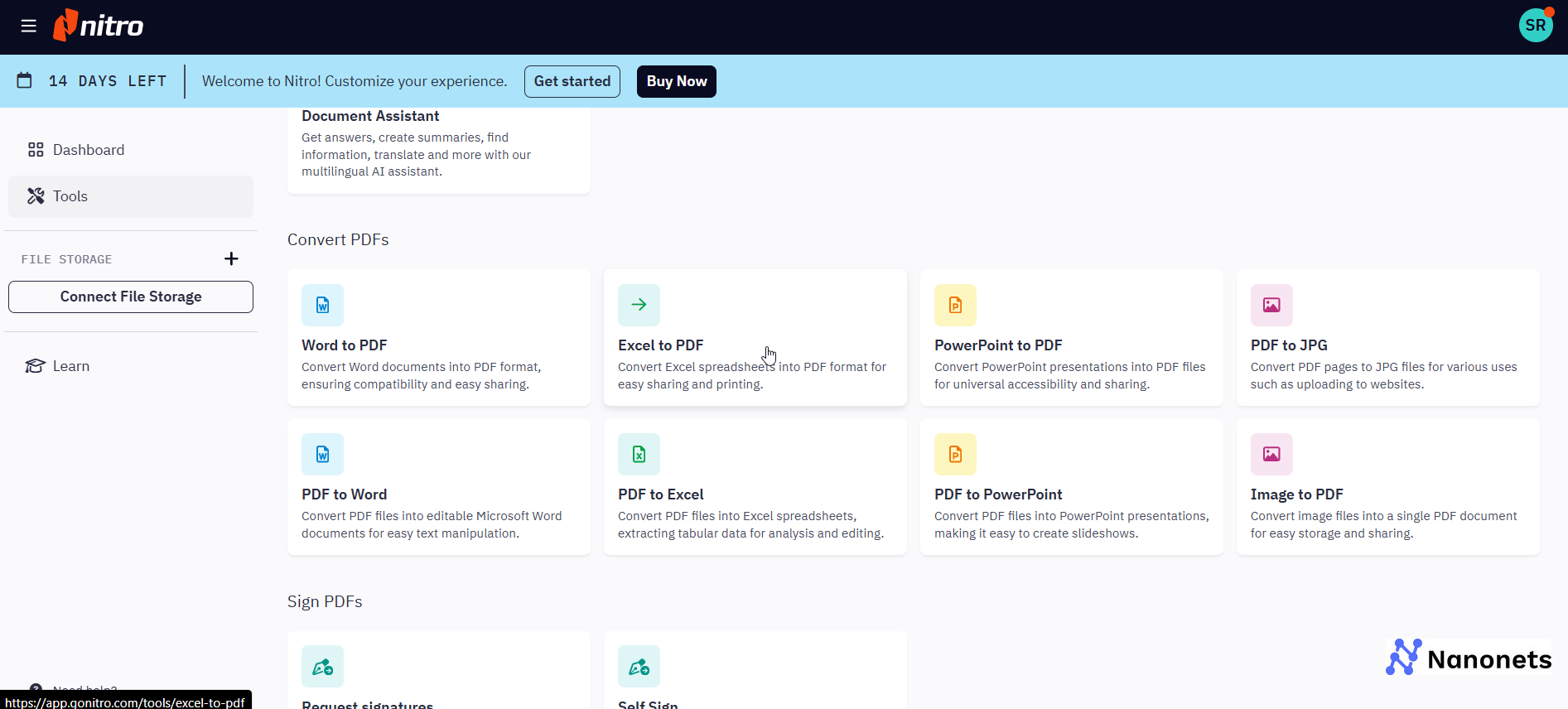Image resolution: width=1568 pixels, height=709 pixels.
Task: Click the Tools wrench icon in the sidebar
Action: (36, 196)
